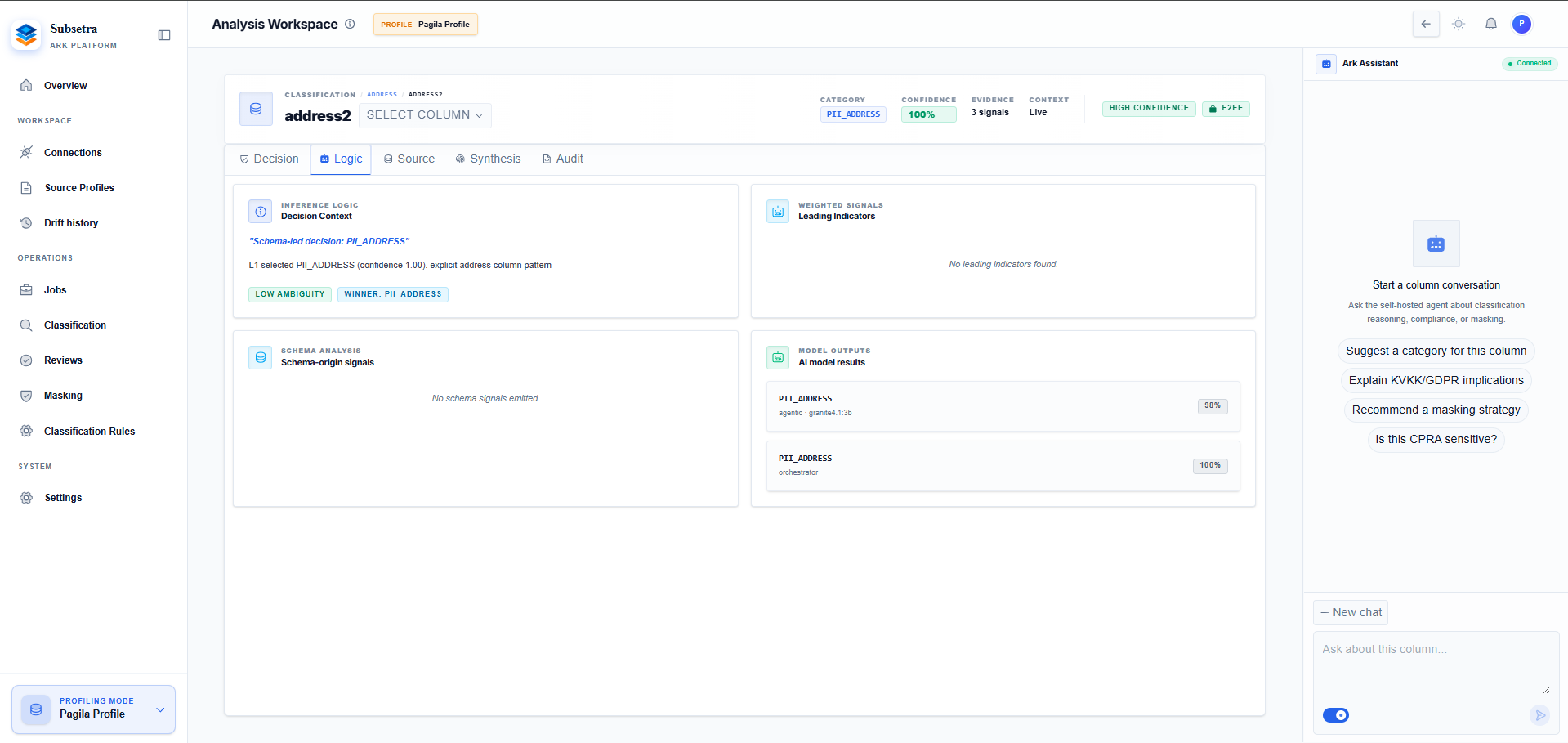Open notifications bell
The image size is (1568, 743).
click(x=1491, y=24)
